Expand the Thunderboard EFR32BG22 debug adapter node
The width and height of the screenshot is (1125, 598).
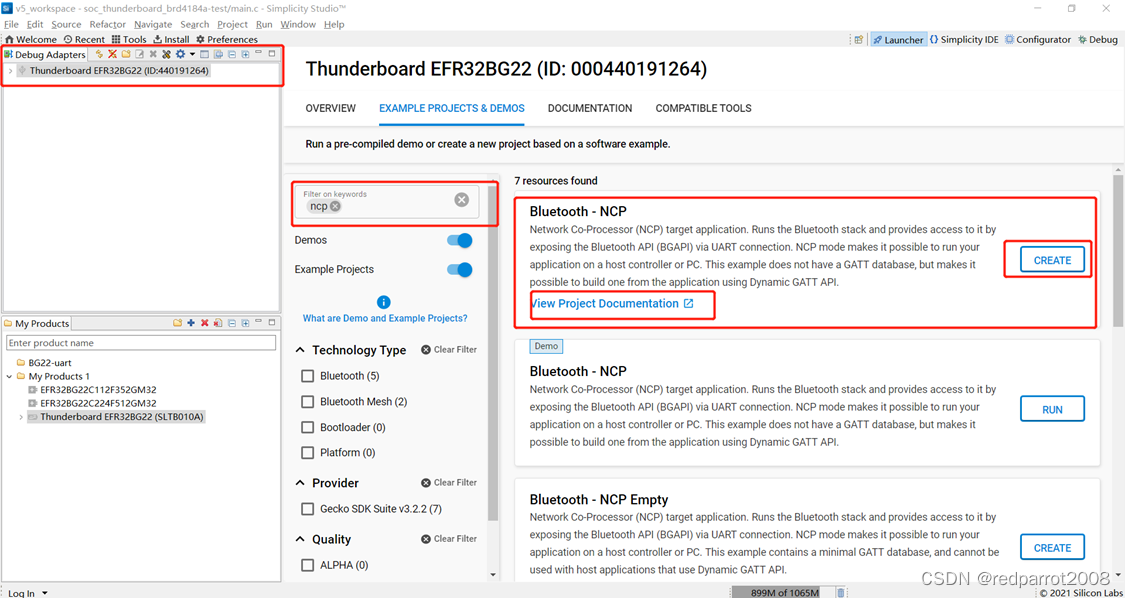[10, 71]
